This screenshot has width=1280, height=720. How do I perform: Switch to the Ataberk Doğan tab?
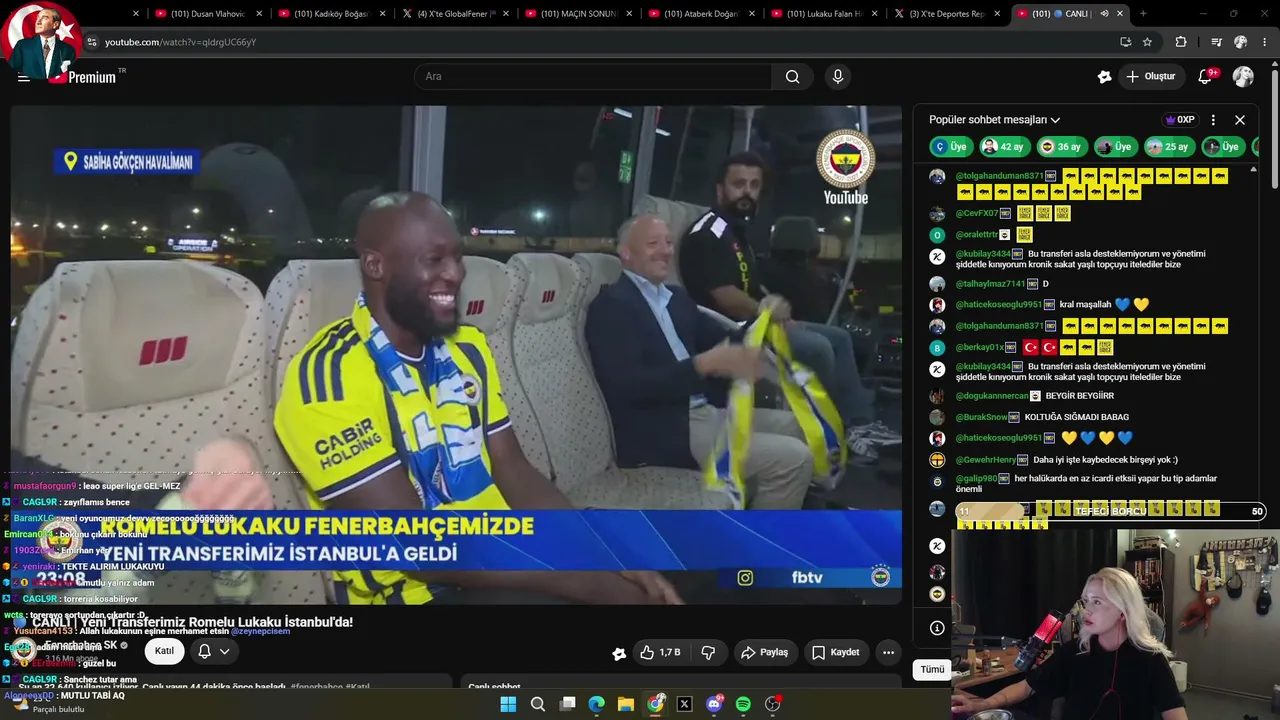702,14
